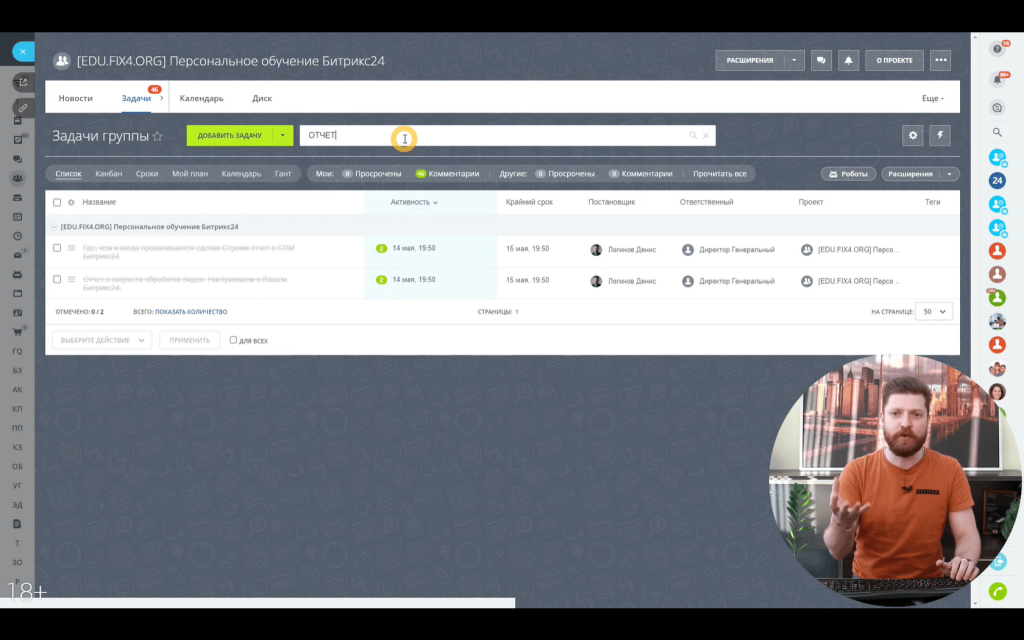
Task: Click the bell icon next to О проекте
Action: tap(848, 60)
